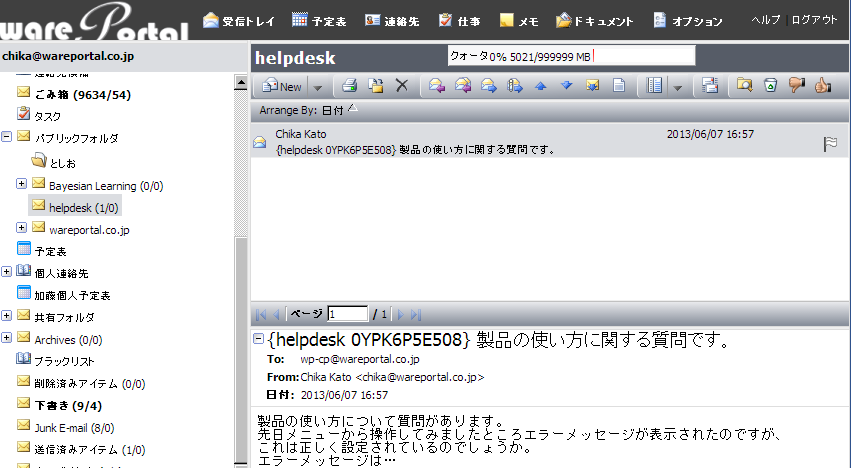This screenshot has width=851, height=468.
Task: Go to first page button
Action: [x=261, y=314]
